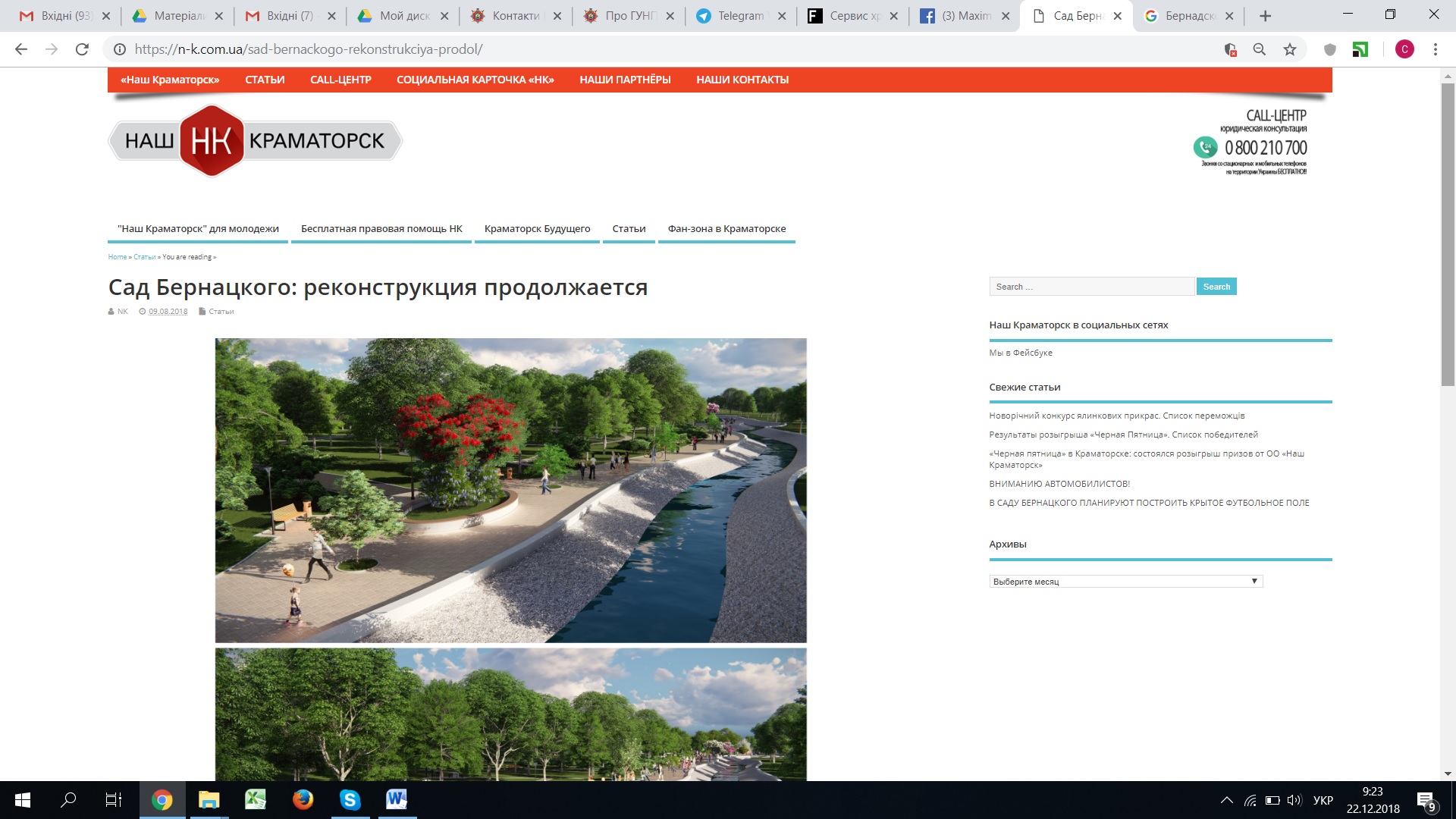Open the notification center icon
This screenshot has width=1456, height=819.
tap(1426, 800)
